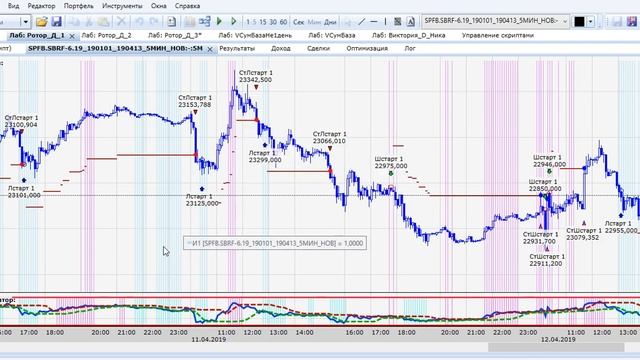
Task: Click the greyed paste toolbar icon
Action: (104, 22)
